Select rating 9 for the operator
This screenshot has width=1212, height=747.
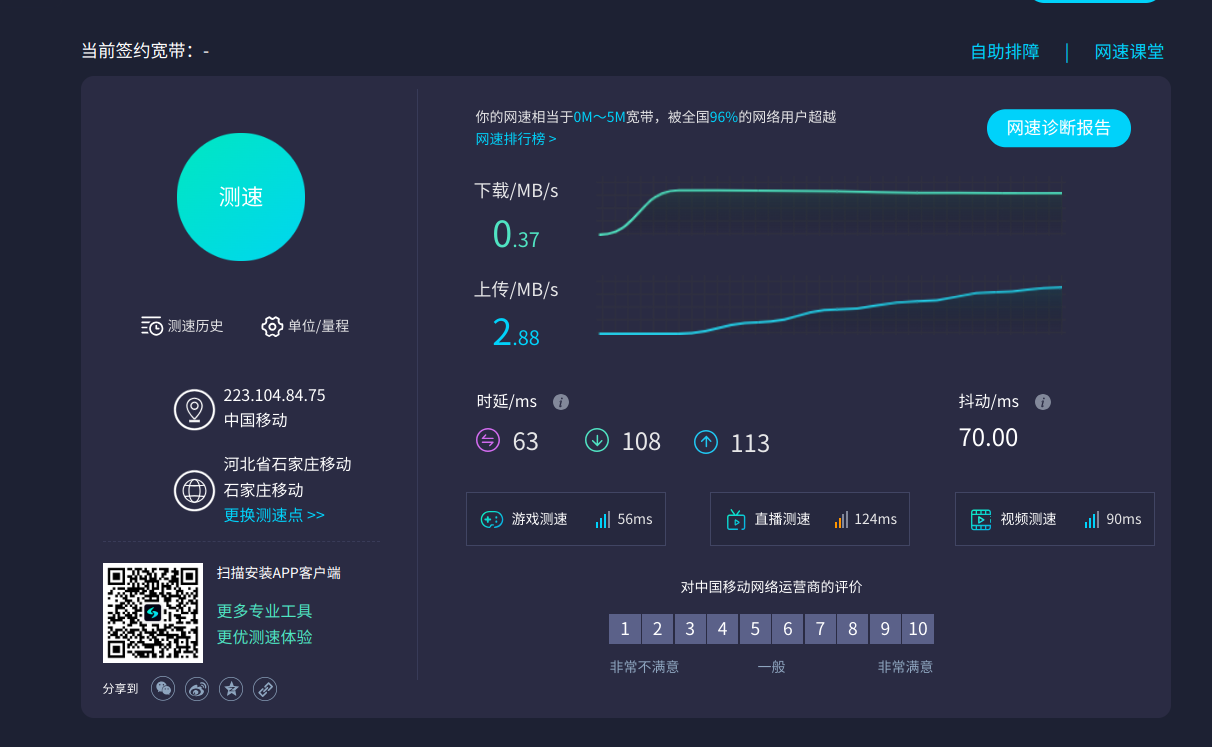(x=885, y=629)
